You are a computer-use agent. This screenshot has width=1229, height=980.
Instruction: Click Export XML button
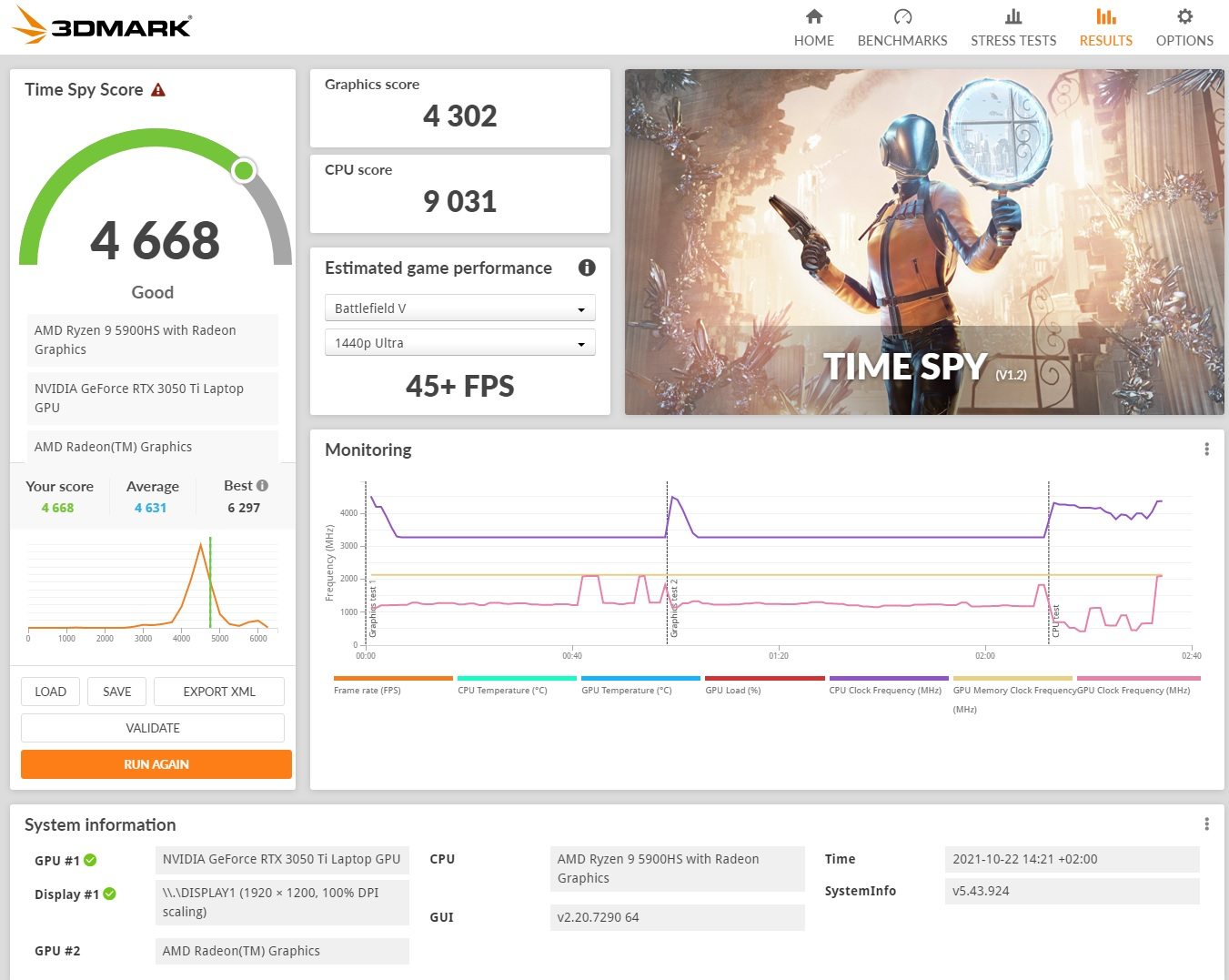pyautogui.click(x=219, y=692)
